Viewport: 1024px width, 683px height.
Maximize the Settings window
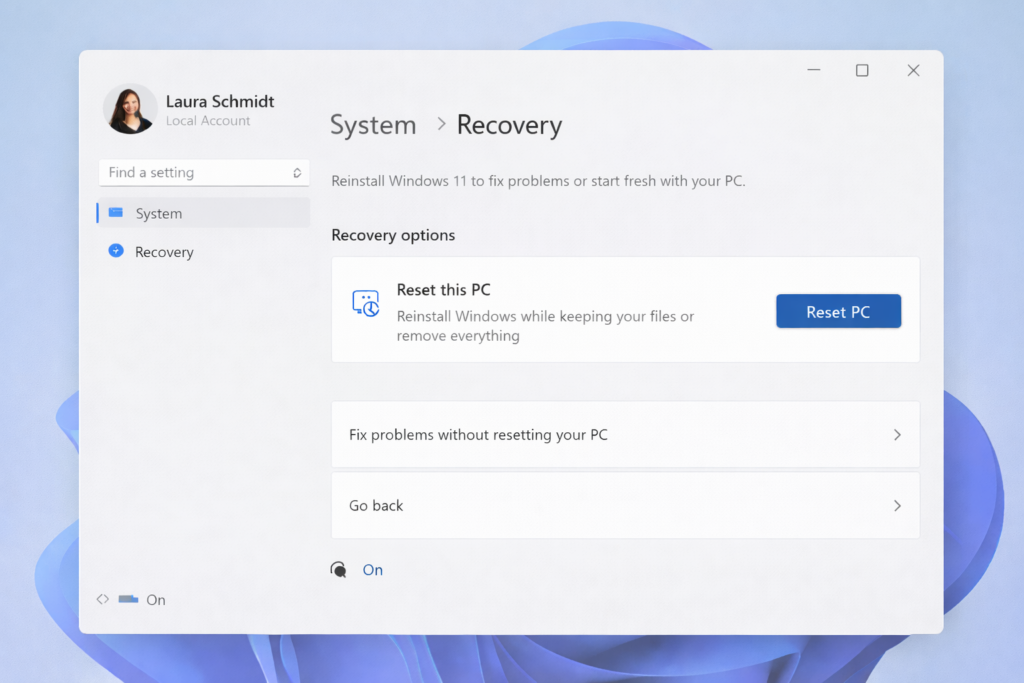point(862,70)
